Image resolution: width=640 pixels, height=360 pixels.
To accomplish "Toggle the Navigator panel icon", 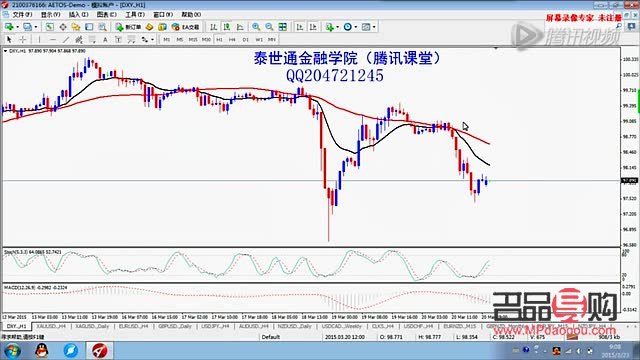I will coord(76,27).
